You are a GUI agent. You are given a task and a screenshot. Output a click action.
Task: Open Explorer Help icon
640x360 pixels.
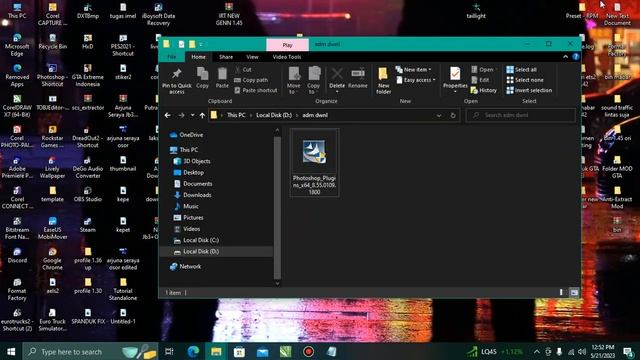coord(576,57)
